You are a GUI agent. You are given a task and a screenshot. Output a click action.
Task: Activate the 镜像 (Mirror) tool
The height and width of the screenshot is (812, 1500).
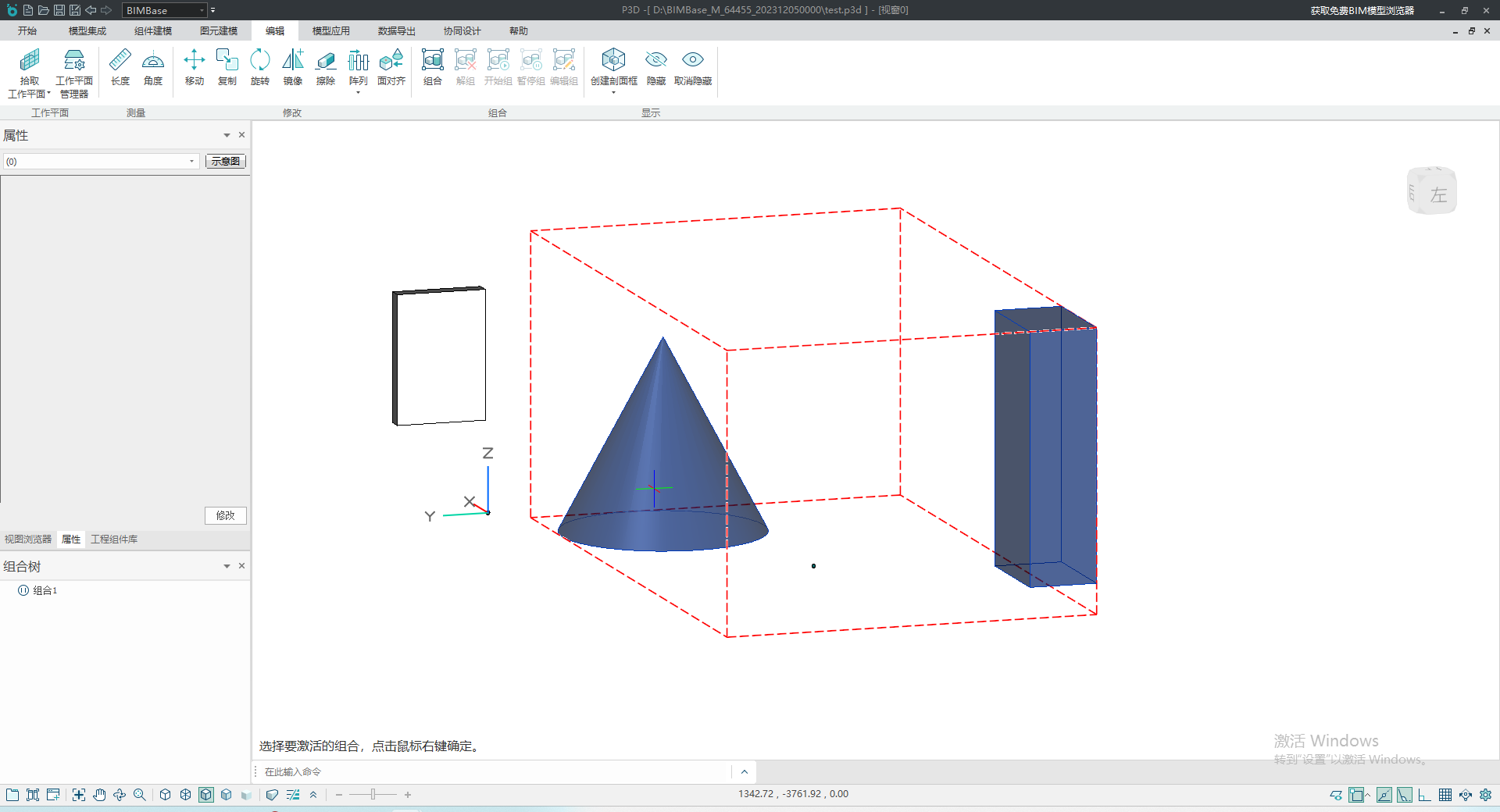pyautogui.click(x=293, y=66)
